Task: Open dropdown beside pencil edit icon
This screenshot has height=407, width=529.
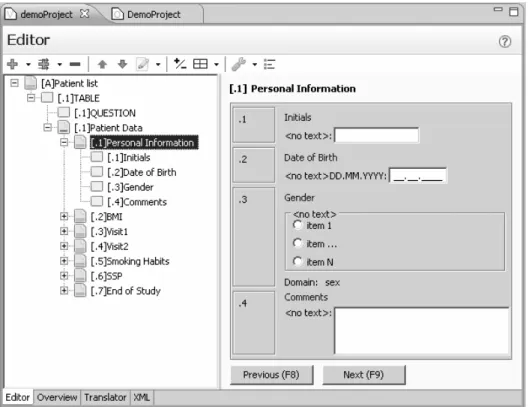Action: pyautogui.click(x=158, y=64)
